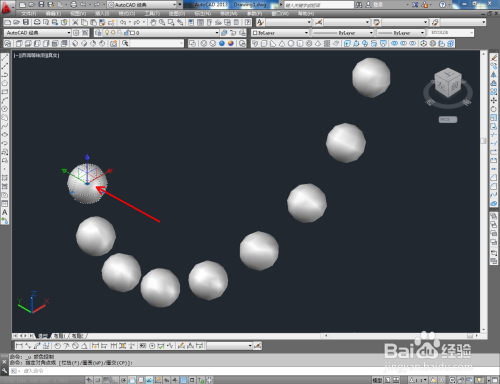The image size is (500, 384).
Task: Select the blue Realistic visual style sphere icon
Action: click(x=222, y=43)
